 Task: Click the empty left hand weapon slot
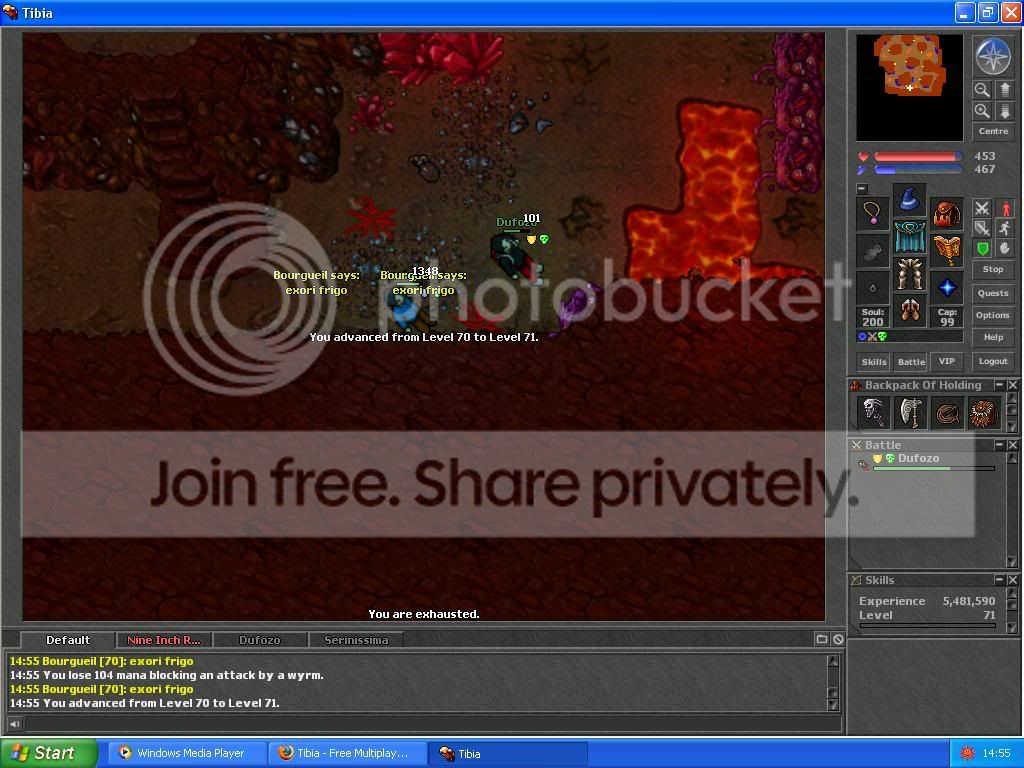pos(873,251)
